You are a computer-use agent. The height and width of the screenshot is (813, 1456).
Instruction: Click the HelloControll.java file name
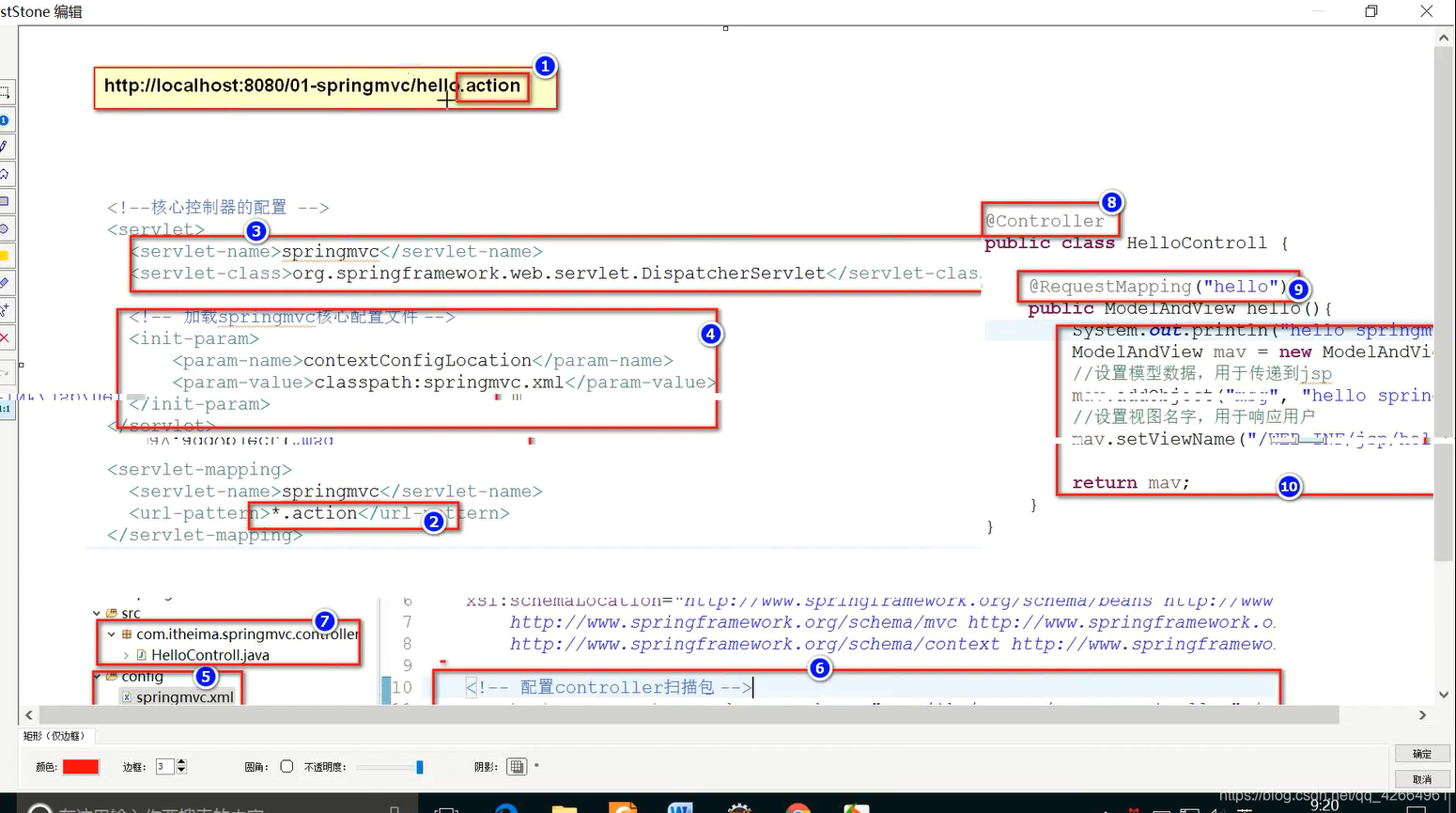[210, 655]
